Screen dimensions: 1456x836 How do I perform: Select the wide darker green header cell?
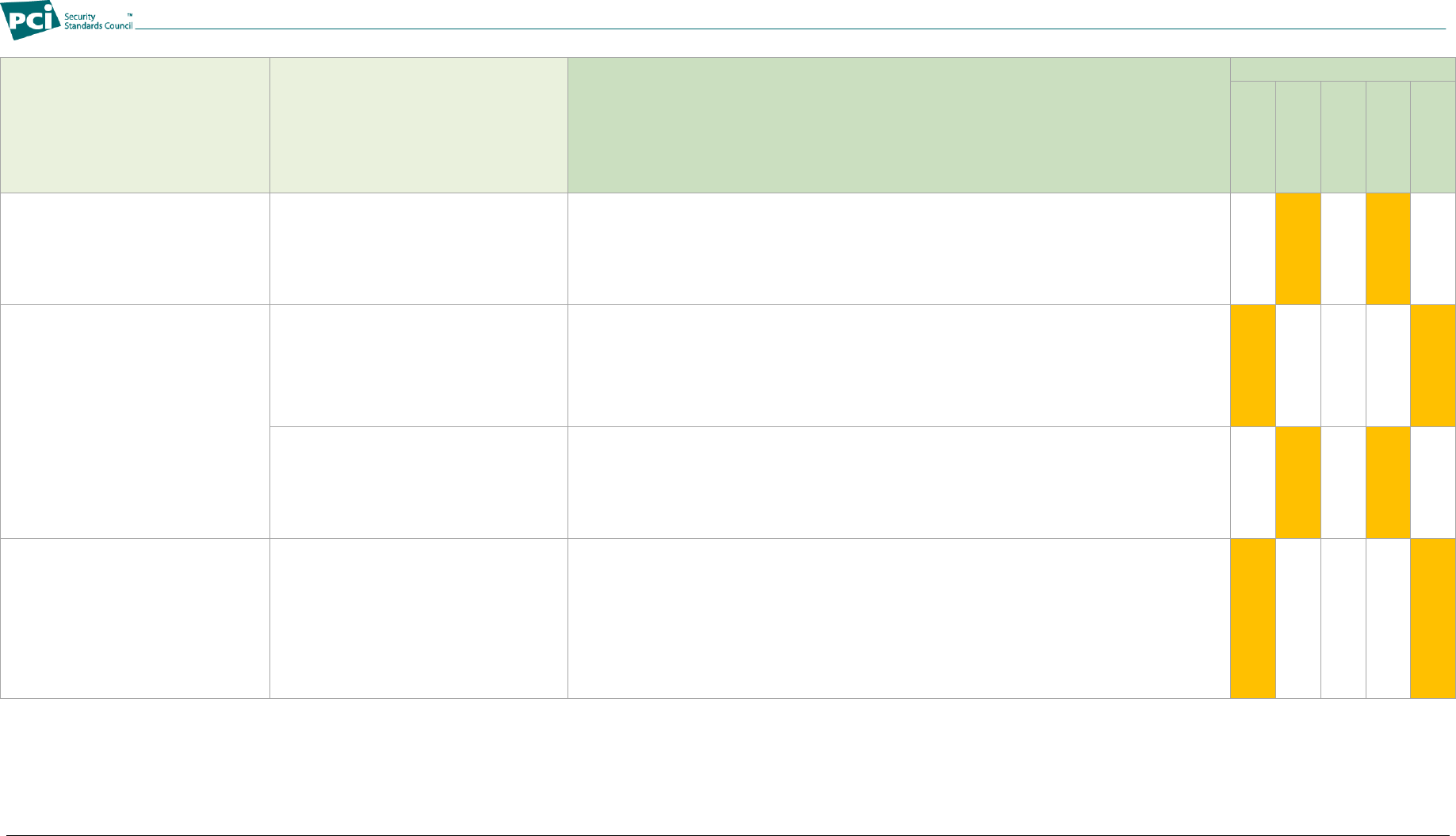899,125
